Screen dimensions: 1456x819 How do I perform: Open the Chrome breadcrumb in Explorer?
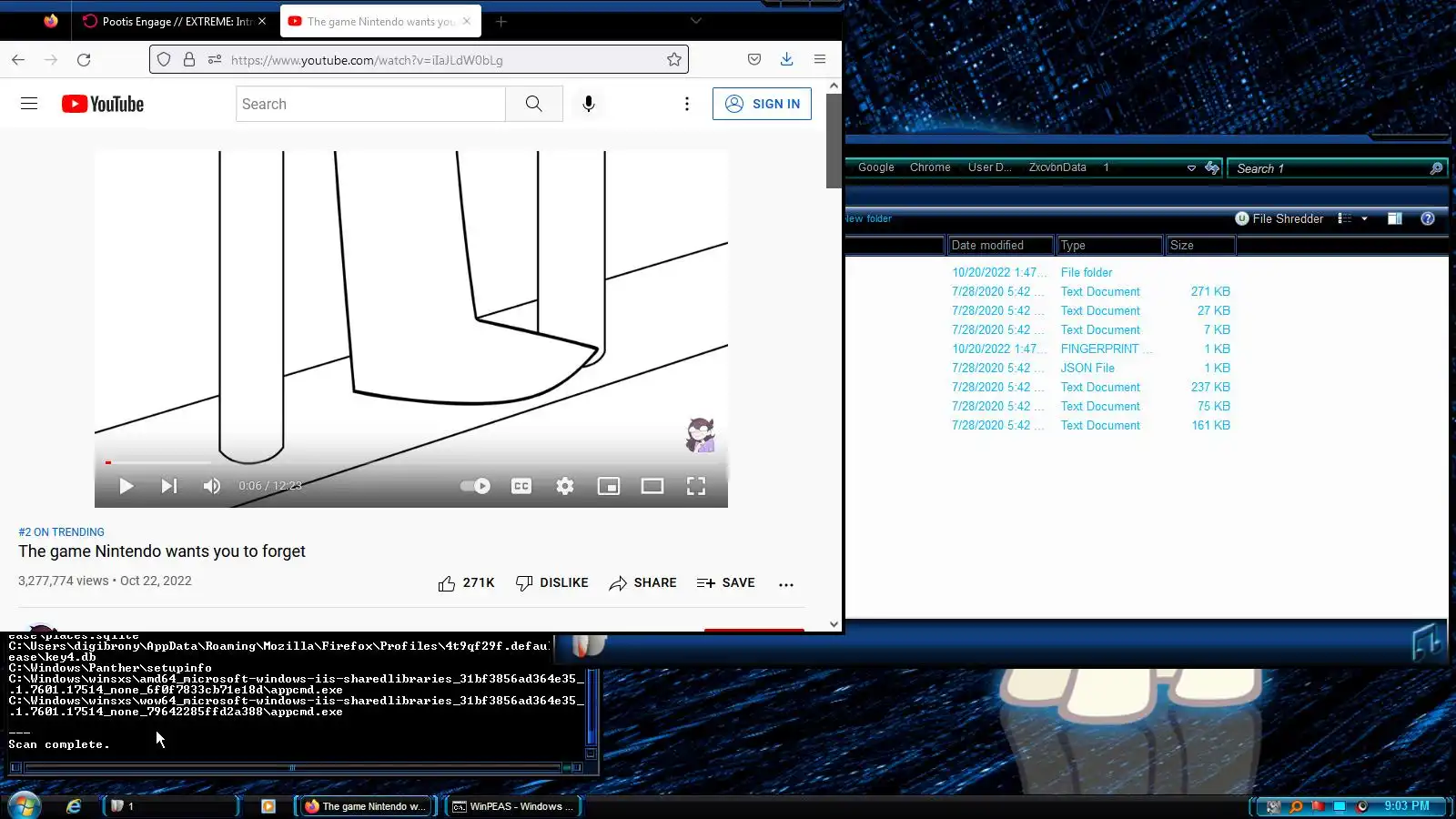pyautogui.click(x=930, y=167)
